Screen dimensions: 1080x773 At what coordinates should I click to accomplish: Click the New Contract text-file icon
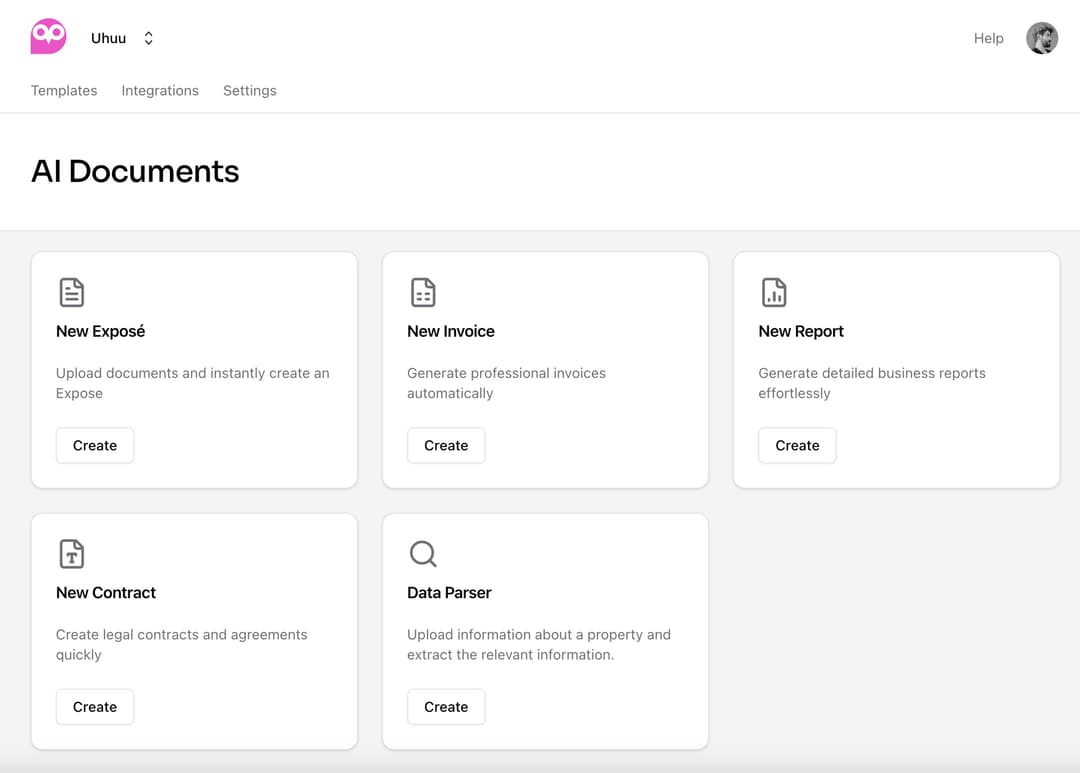pos(72,553)
